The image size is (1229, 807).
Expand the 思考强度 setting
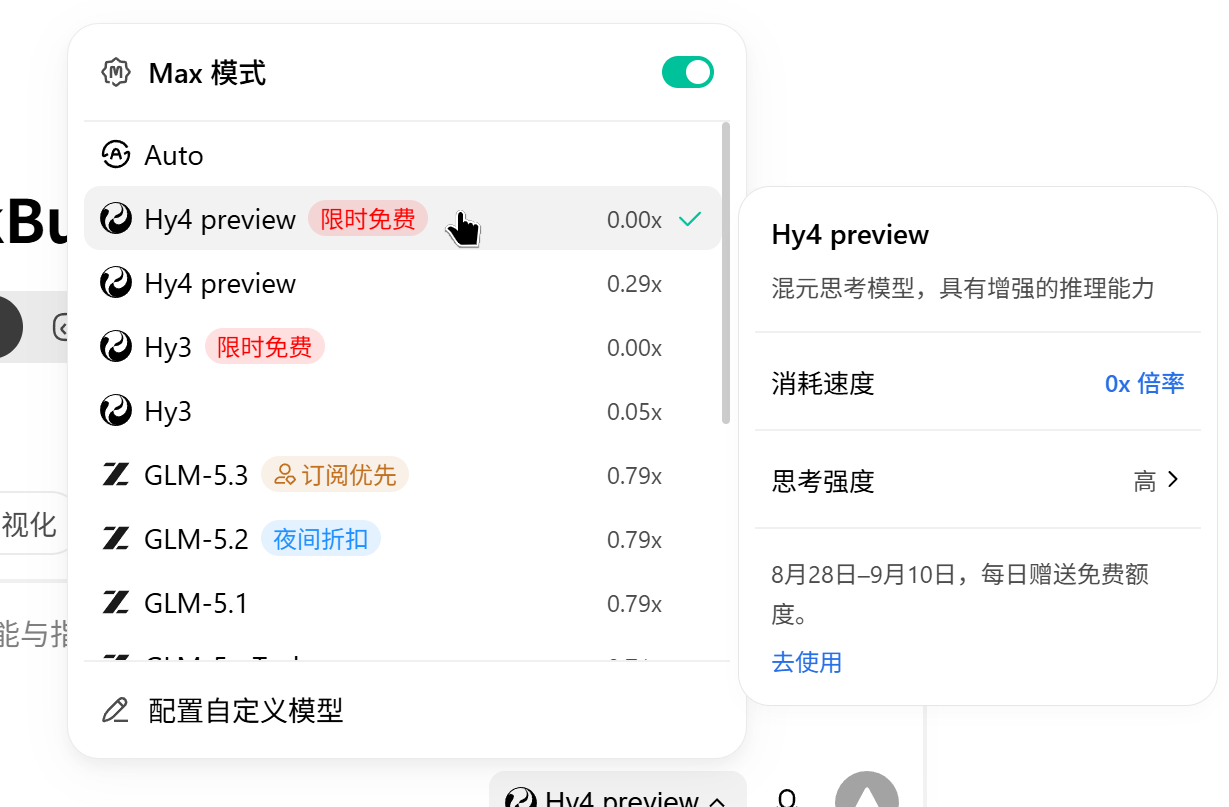click(977, 481)
